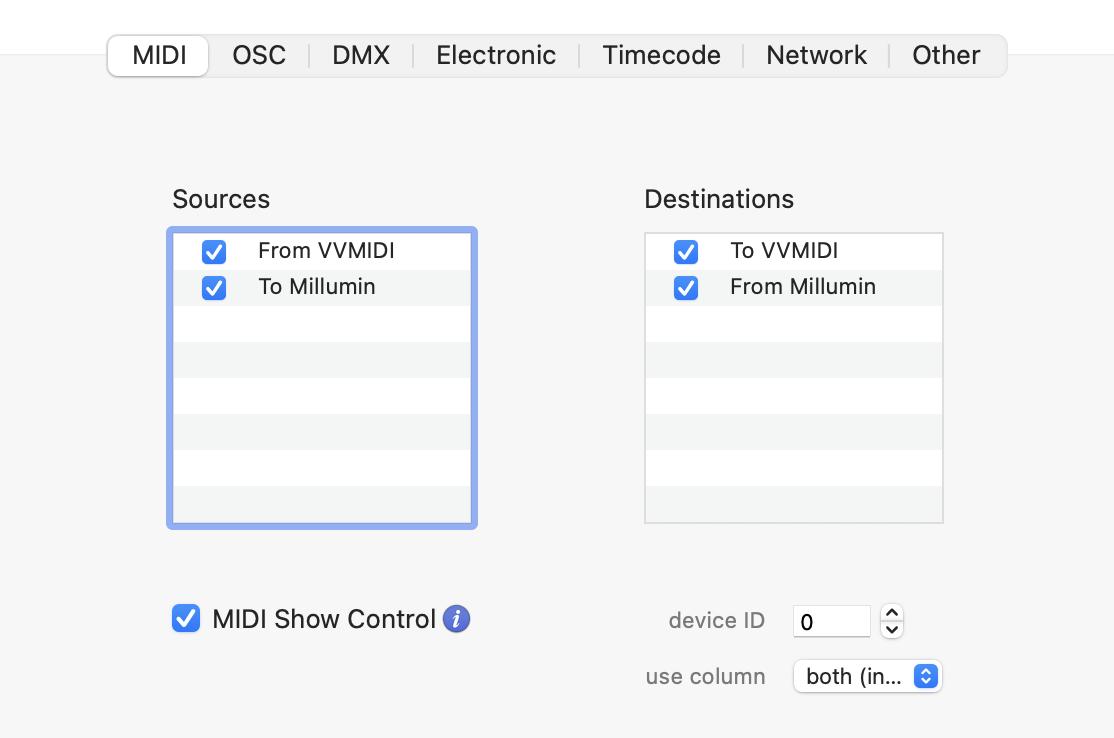The width and height of the screenshot is (1114, 738).
Task: Toggle the To Millumin source checkbox
Action: [x=214, y=288]
